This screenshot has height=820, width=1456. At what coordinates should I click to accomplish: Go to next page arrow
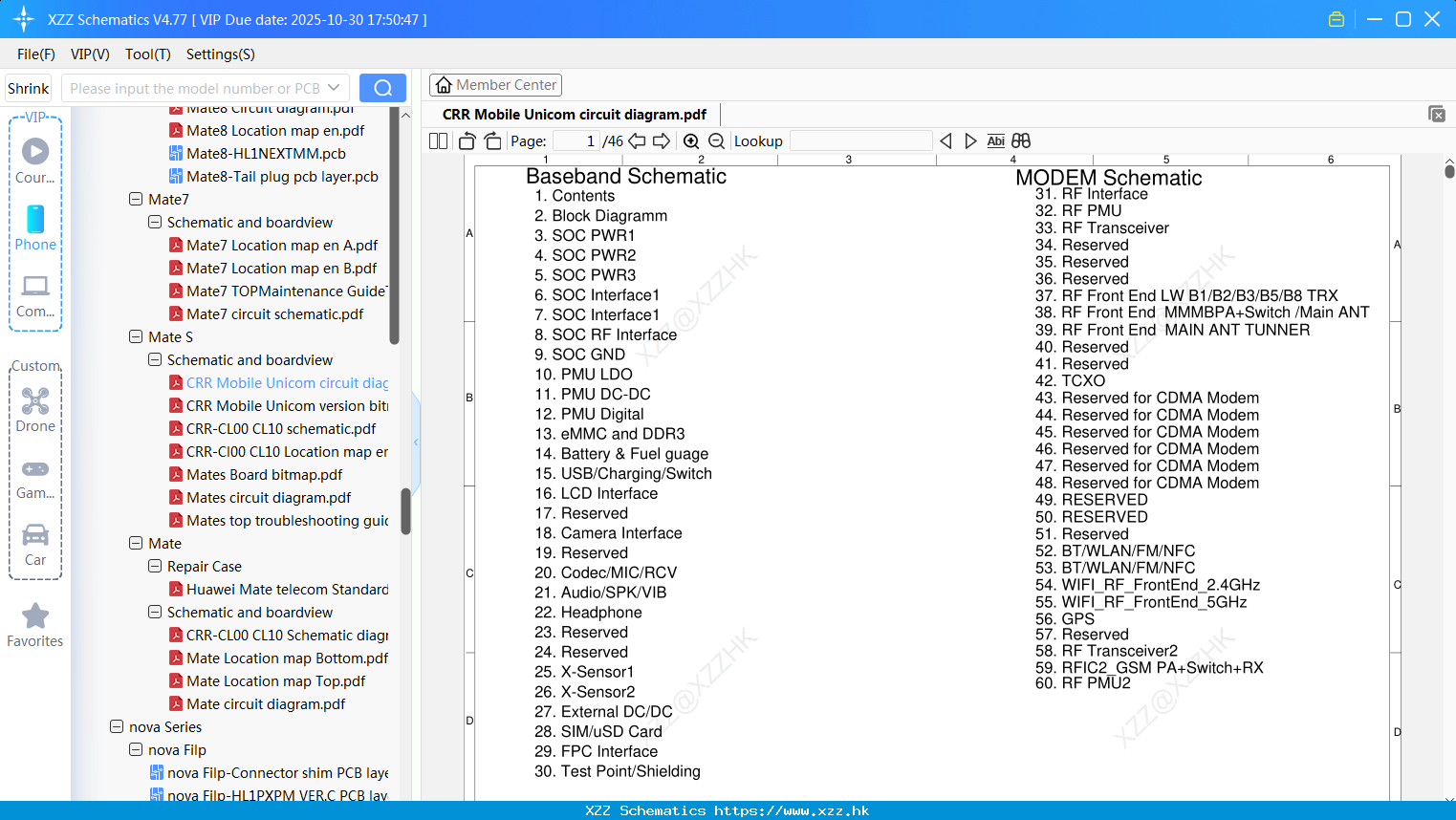662,140
